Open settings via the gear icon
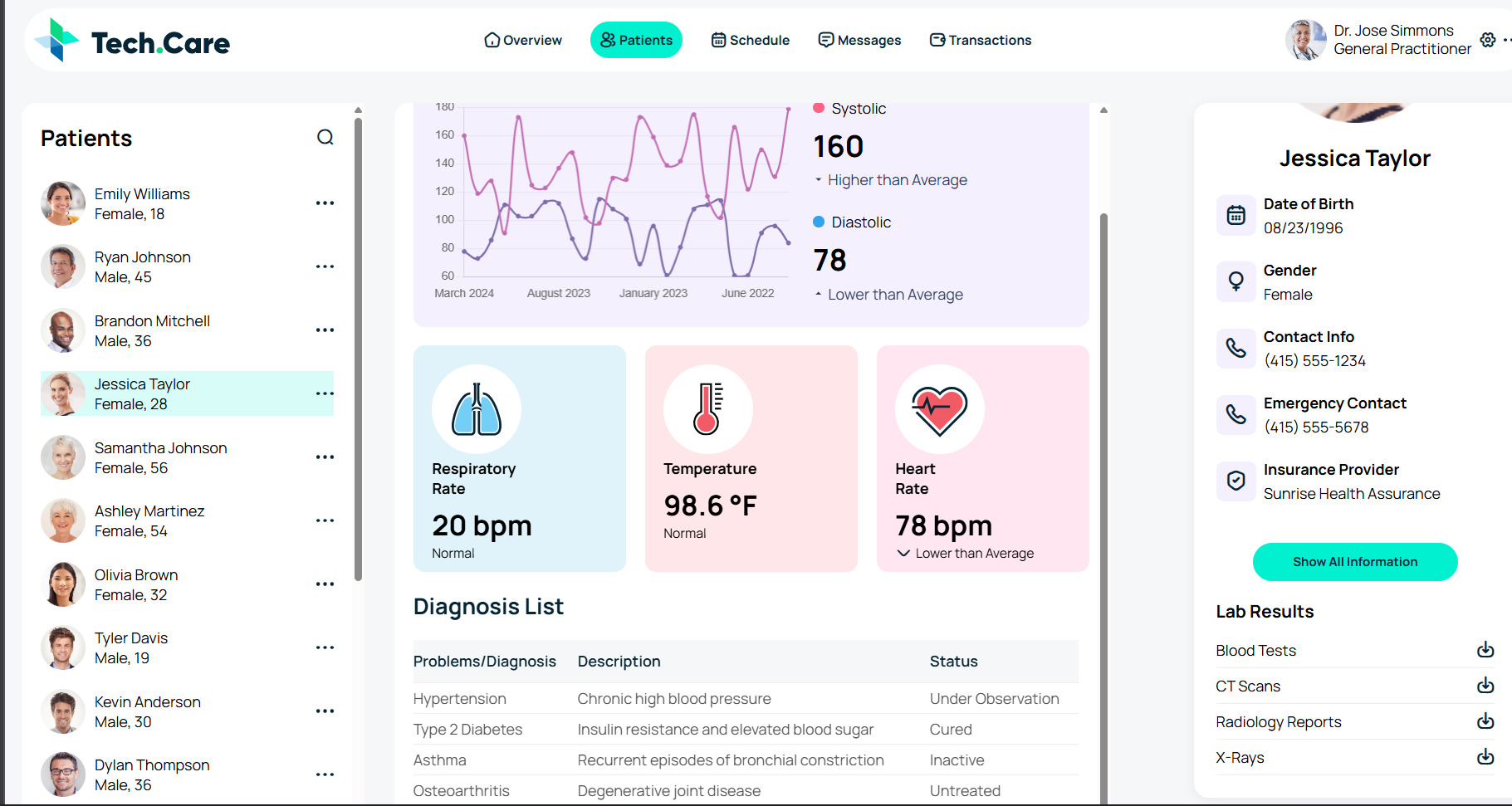This screenshot has height=806, width=1512. click(x=1487, y=39)
